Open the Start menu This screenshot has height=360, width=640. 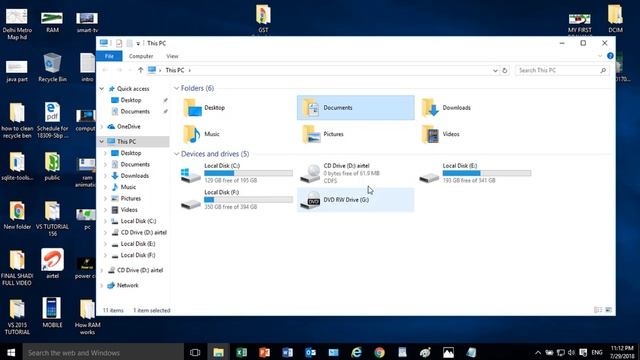coord(11,352)
